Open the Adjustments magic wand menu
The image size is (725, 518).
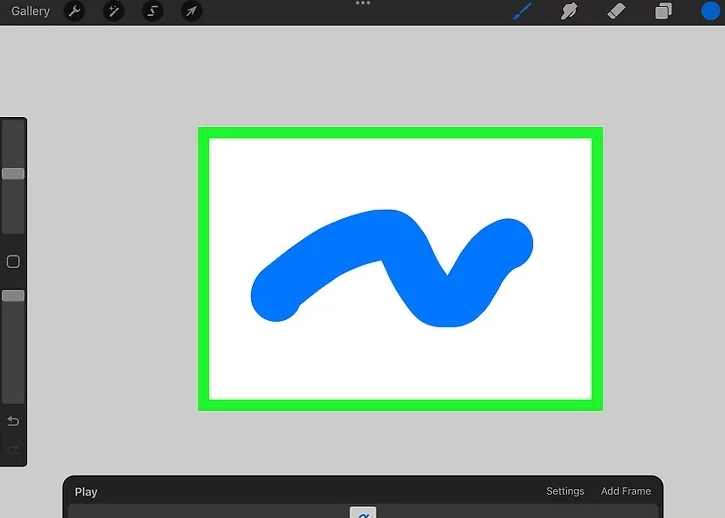pos(113,12)
